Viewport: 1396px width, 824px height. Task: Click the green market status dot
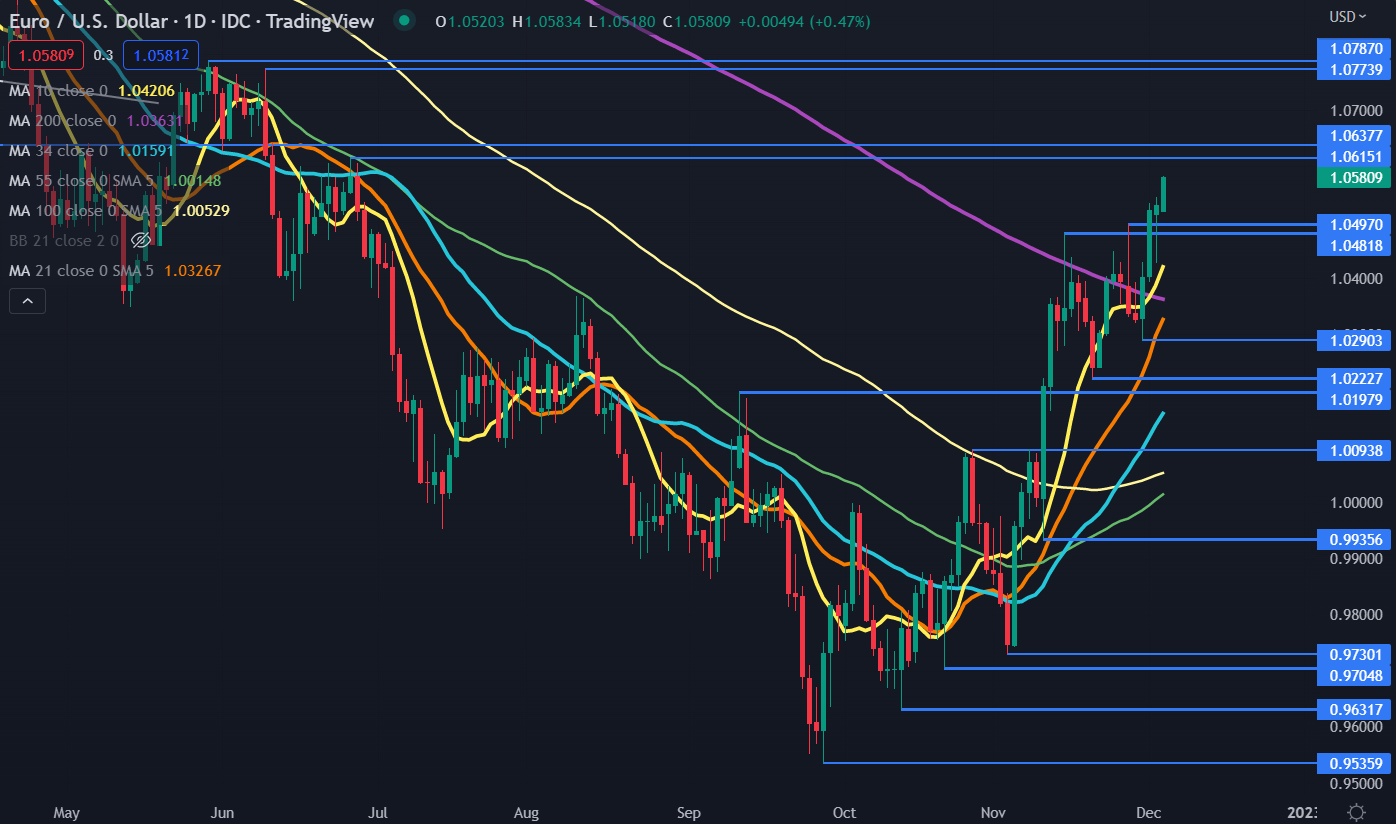coord(403,21)
